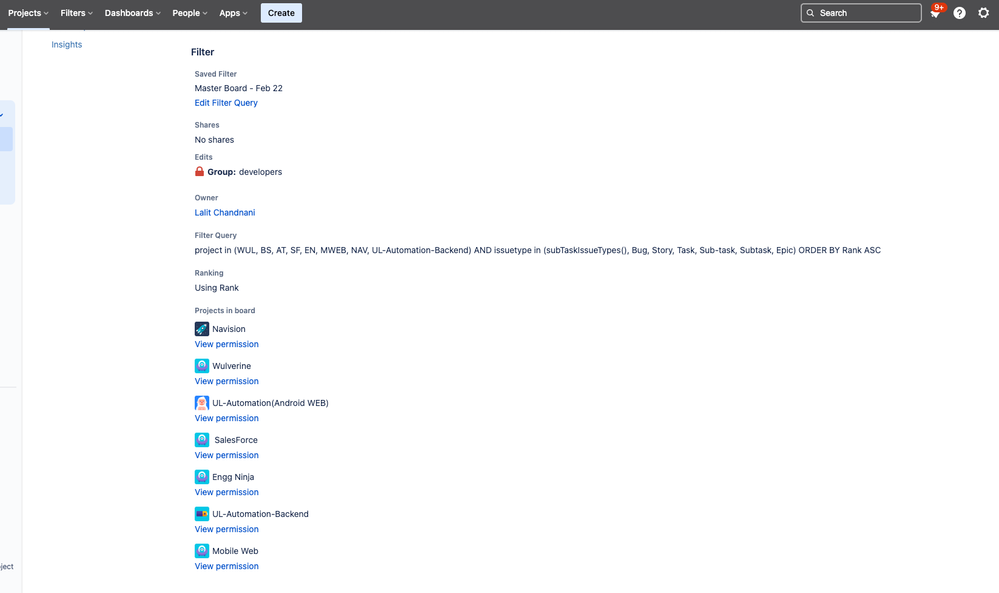Open owner Lalit Chandnani profile link
The width and height of the screenshot is (999, 593).
[x=225, y=213]
